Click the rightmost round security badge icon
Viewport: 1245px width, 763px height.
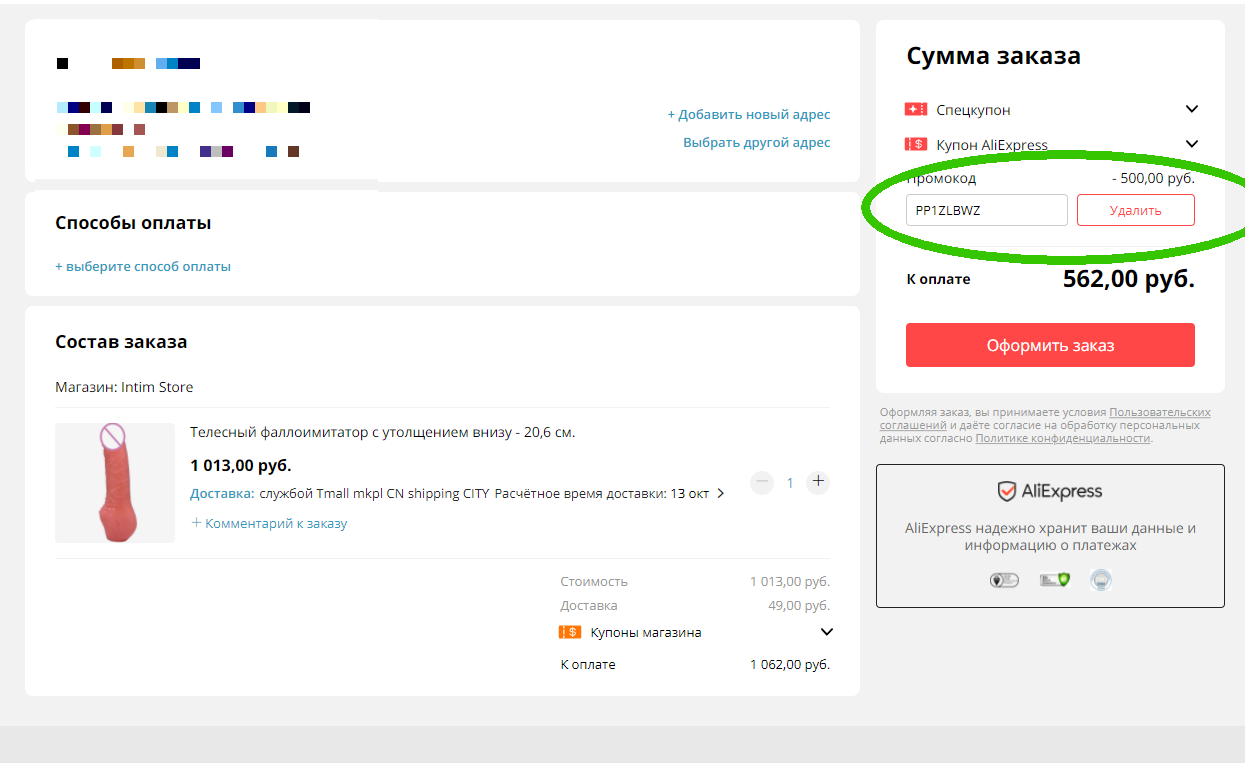click(x=1101, y=579)
